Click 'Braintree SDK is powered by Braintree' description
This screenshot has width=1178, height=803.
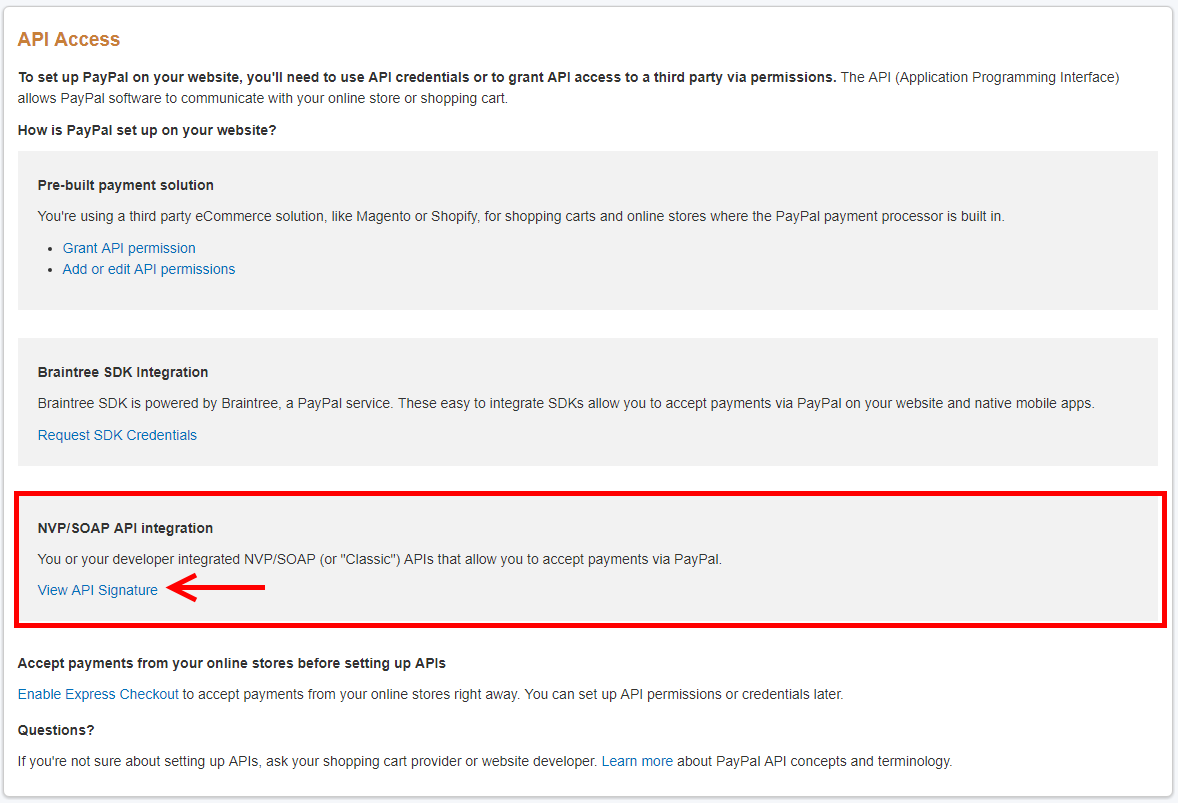tap(566, 403)
